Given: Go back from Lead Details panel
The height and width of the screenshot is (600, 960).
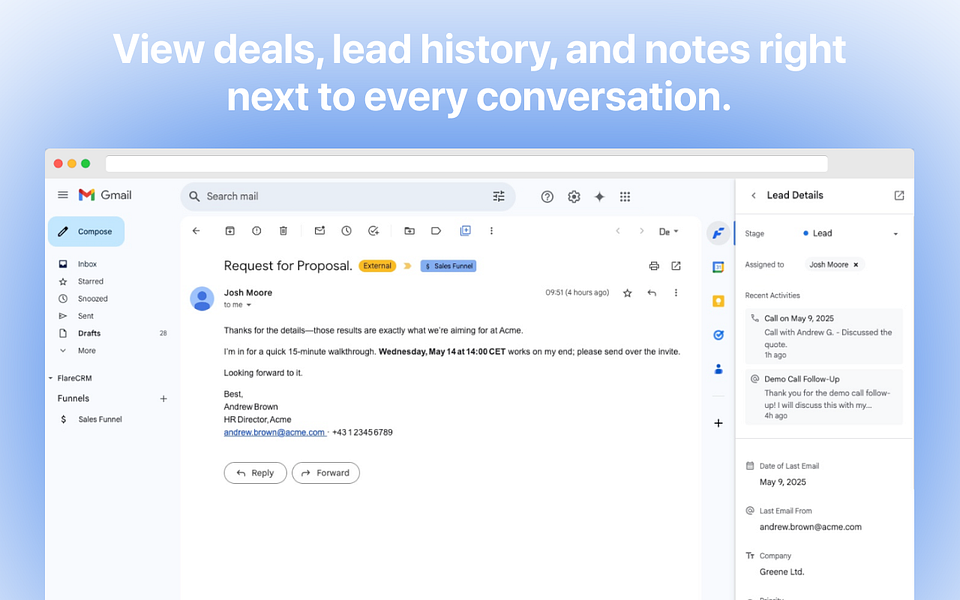Looking at the screenshot, I should pos(754,195).
